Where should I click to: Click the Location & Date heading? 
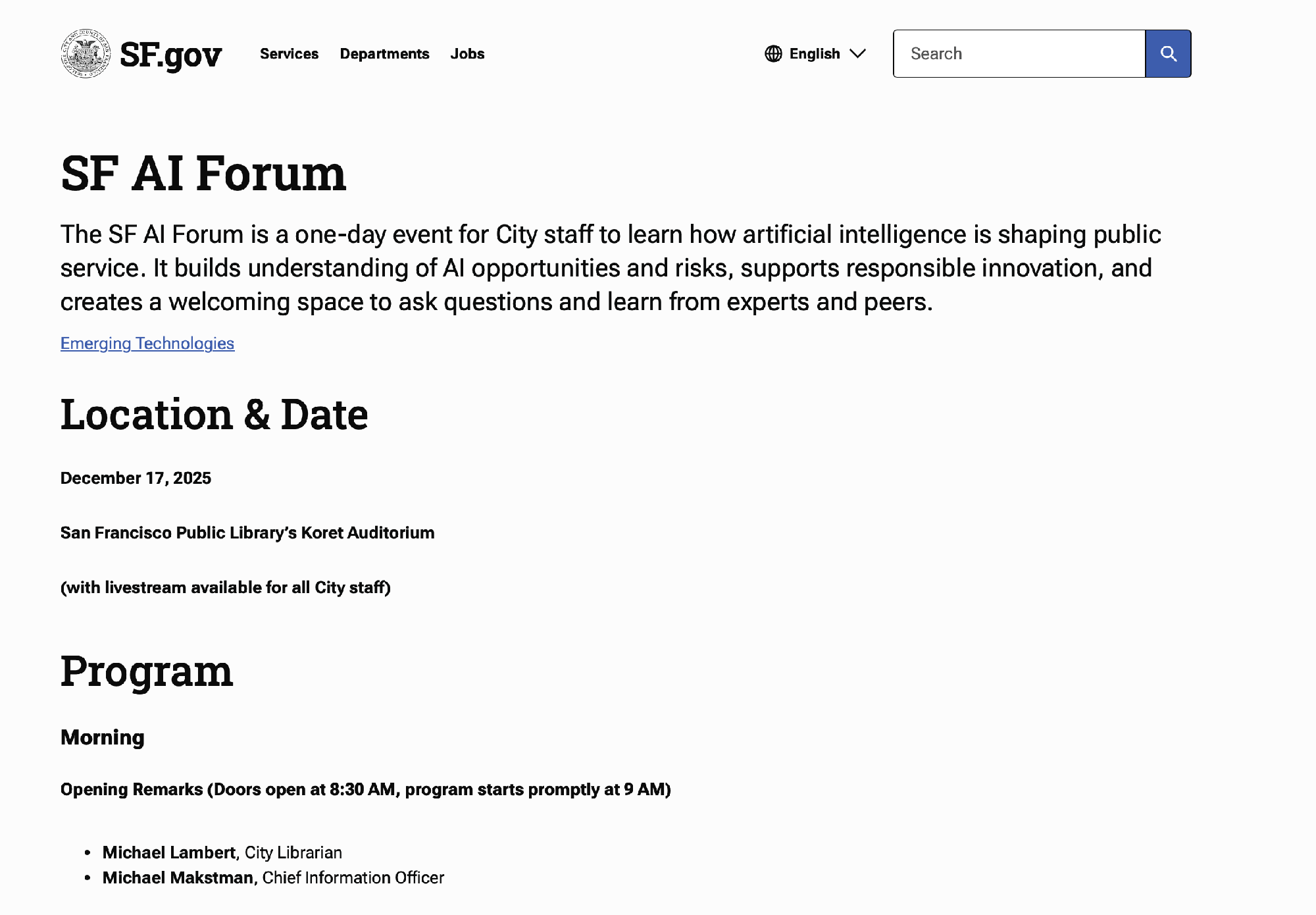click(214, 415)
